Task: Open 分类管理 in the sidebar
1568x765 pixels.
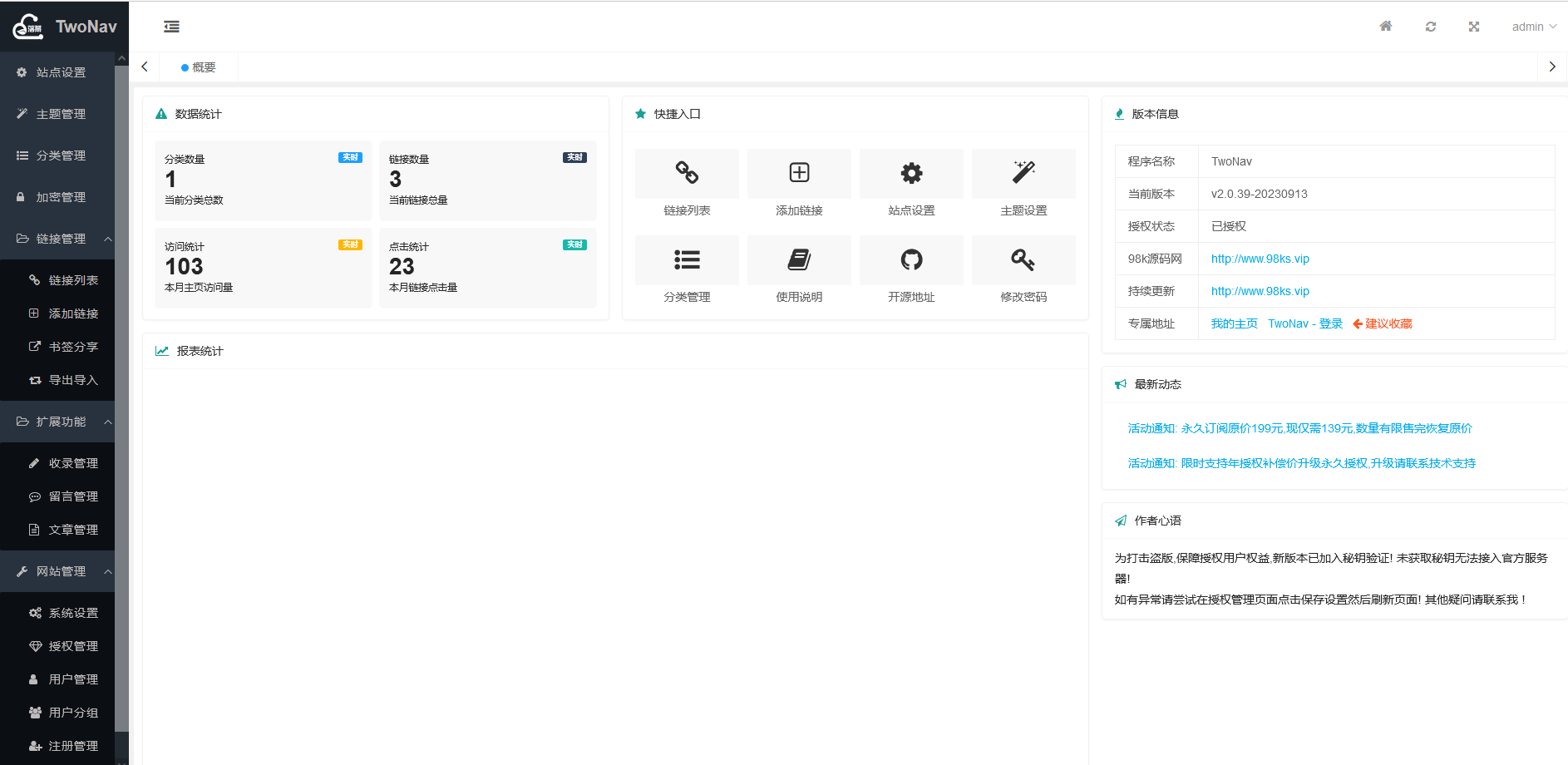Action: point(57,155)
